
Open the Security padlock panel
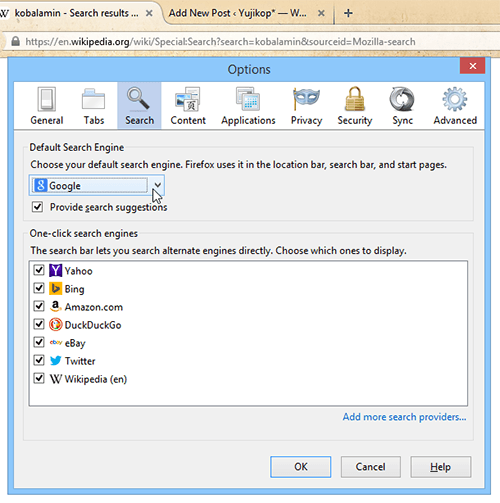coord(355,106)
